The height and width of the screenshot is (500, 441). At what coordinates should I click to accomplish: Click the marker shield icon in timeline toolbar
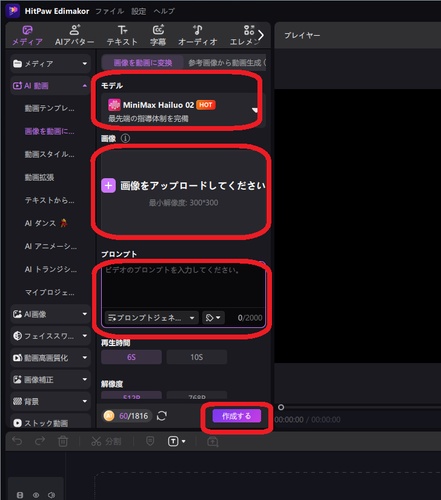[x=150, y=441]
